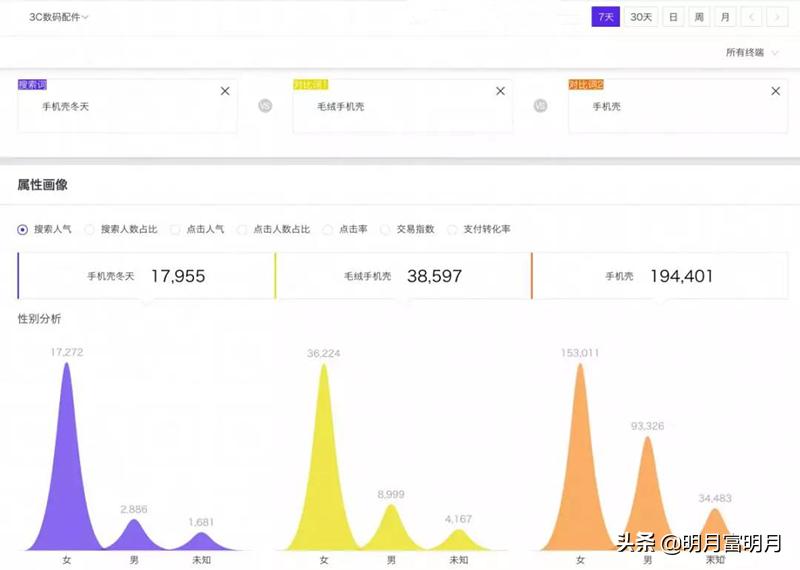Click the yellow 未知 peak labeled 4,167
800x570 pixels.
[459, 541]
